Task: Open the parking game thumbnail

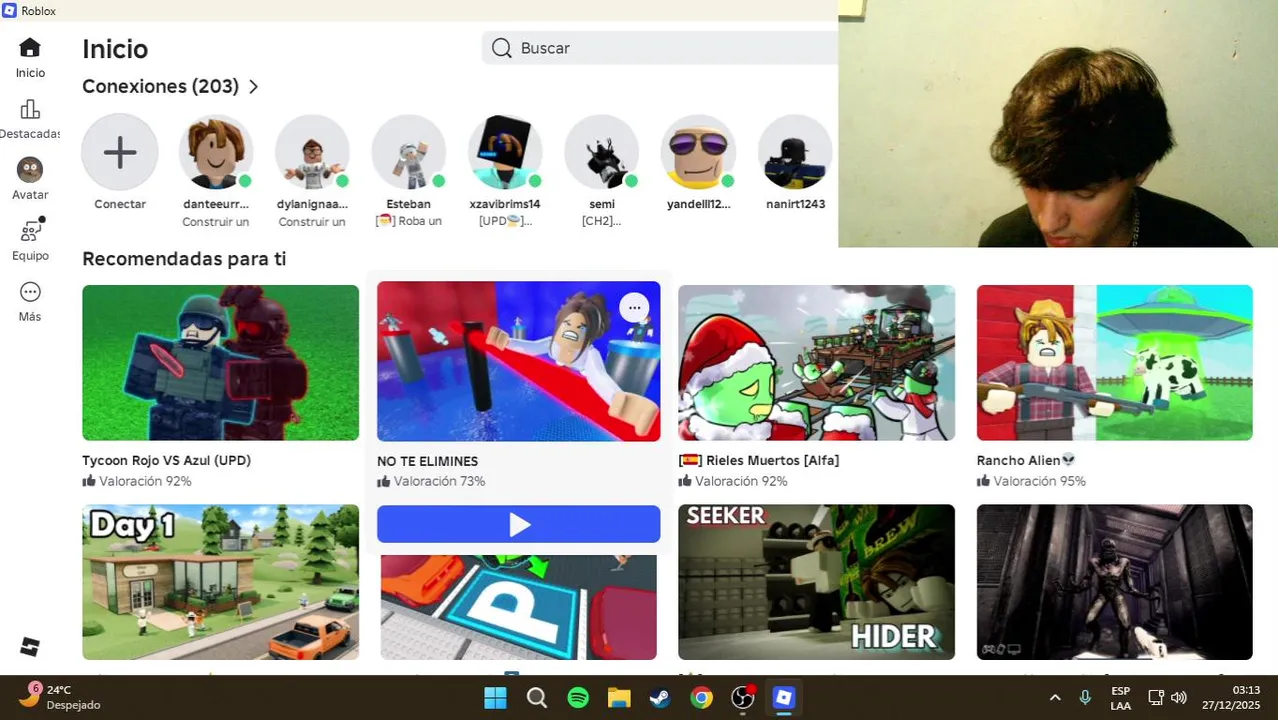Action: pos(518,607)
